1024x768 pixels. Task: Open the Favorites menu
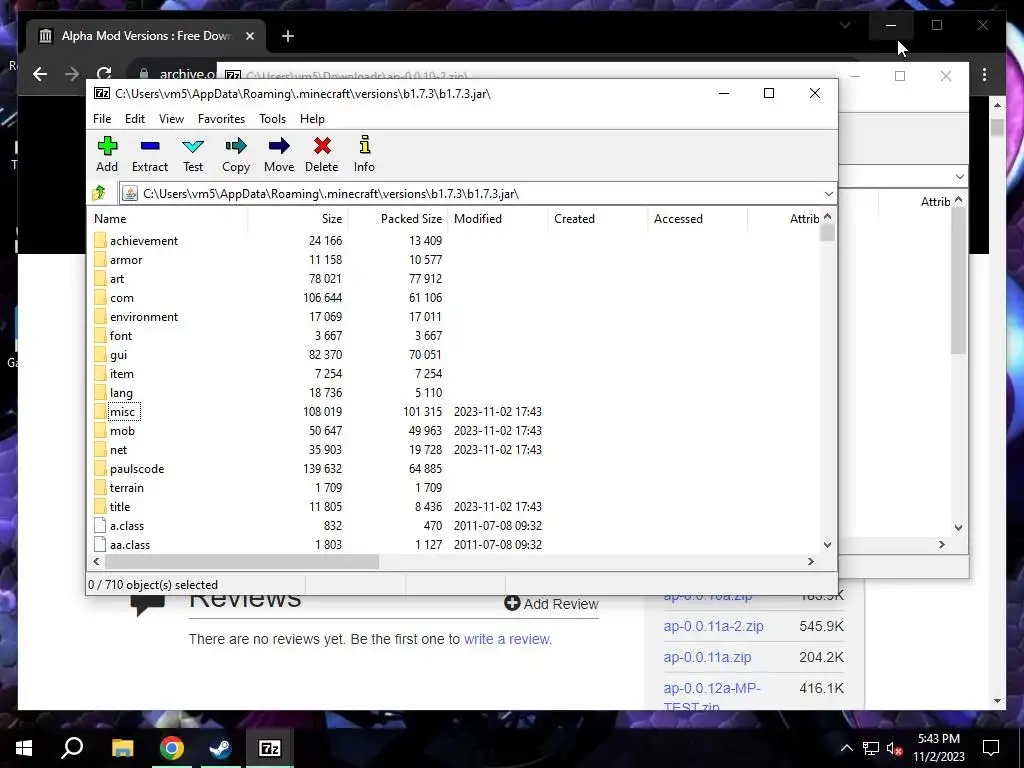(x=221, y=119)
